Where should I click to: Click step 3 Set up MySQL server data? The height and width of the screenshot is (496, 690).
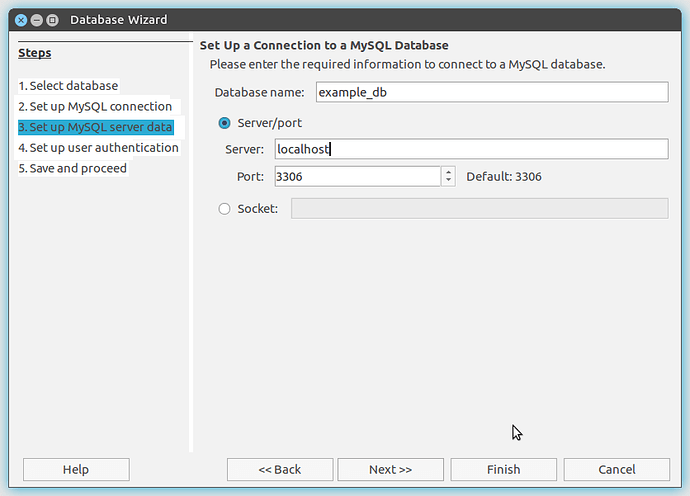click(95, 127)
